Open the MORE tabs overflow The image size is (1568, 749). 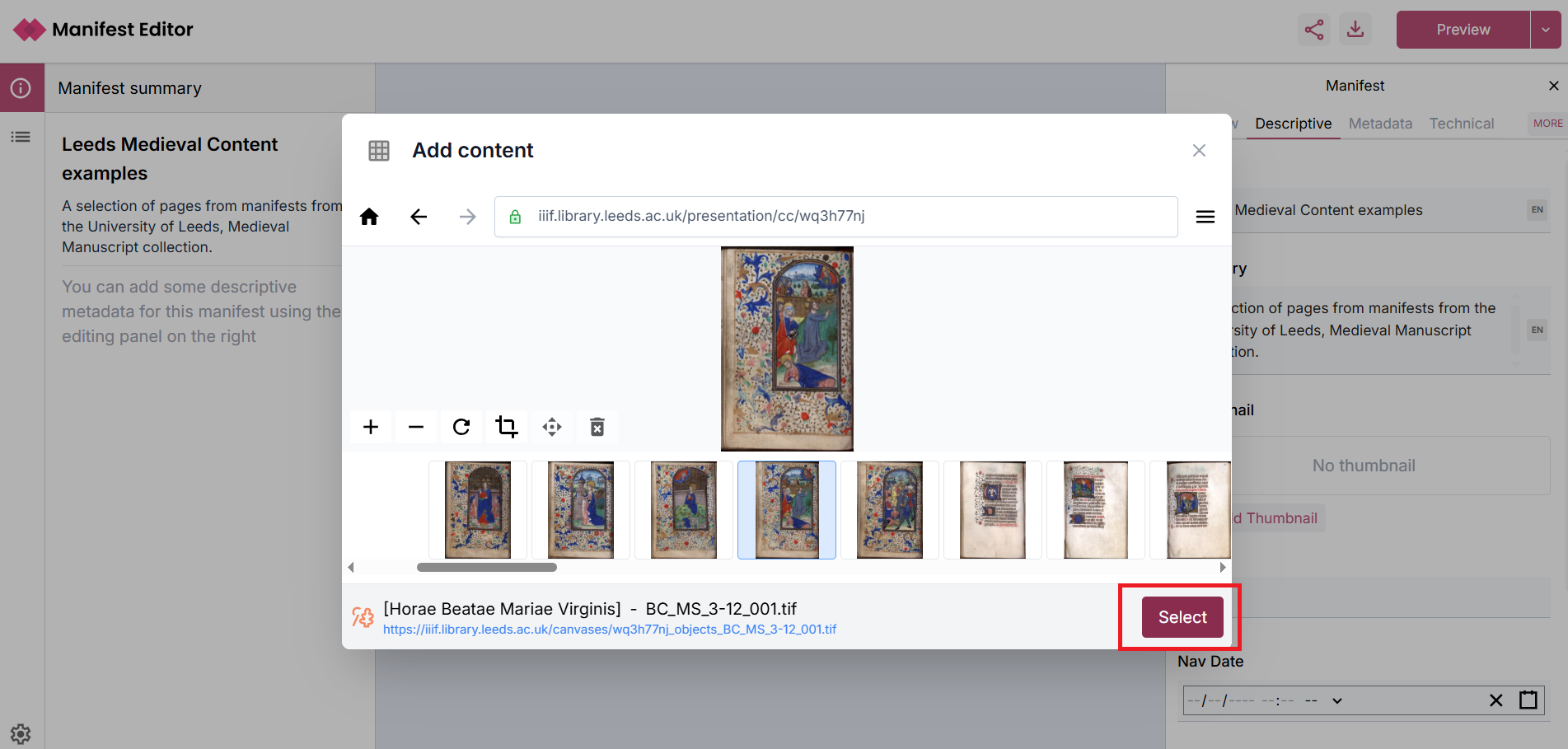1547,124
